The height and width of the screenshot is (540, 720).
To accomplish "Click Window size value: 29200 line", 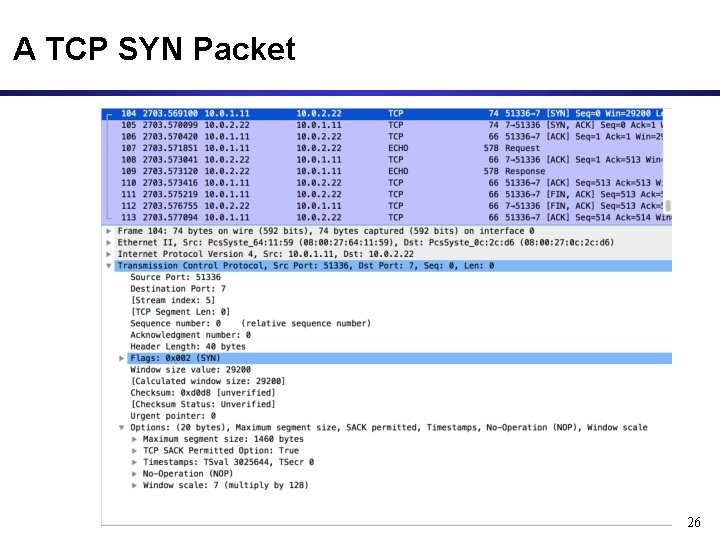I will [x=191, y=370].
